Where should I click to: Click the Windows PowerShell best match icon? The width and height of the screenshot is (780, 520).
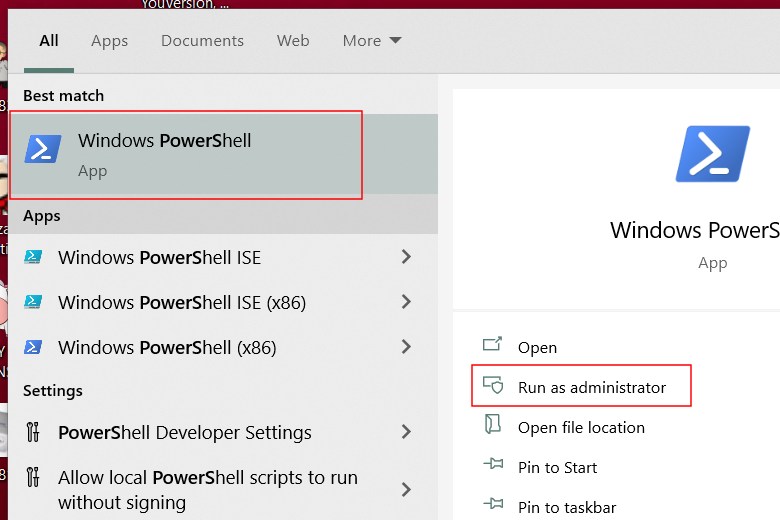43,148
